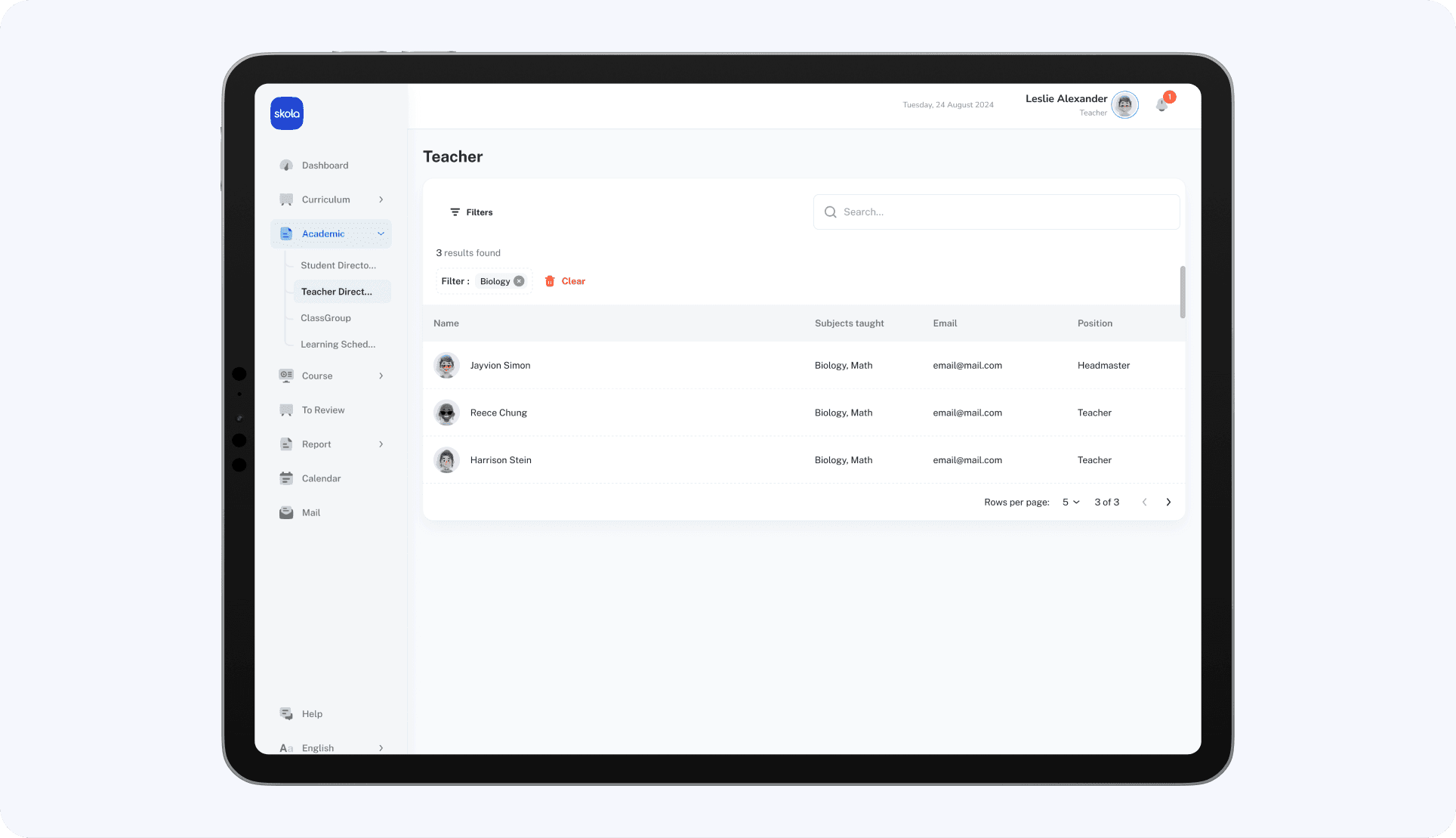Click Leslie Alexander's profile avatar
1456x838 pixels.
(1124, 105)
